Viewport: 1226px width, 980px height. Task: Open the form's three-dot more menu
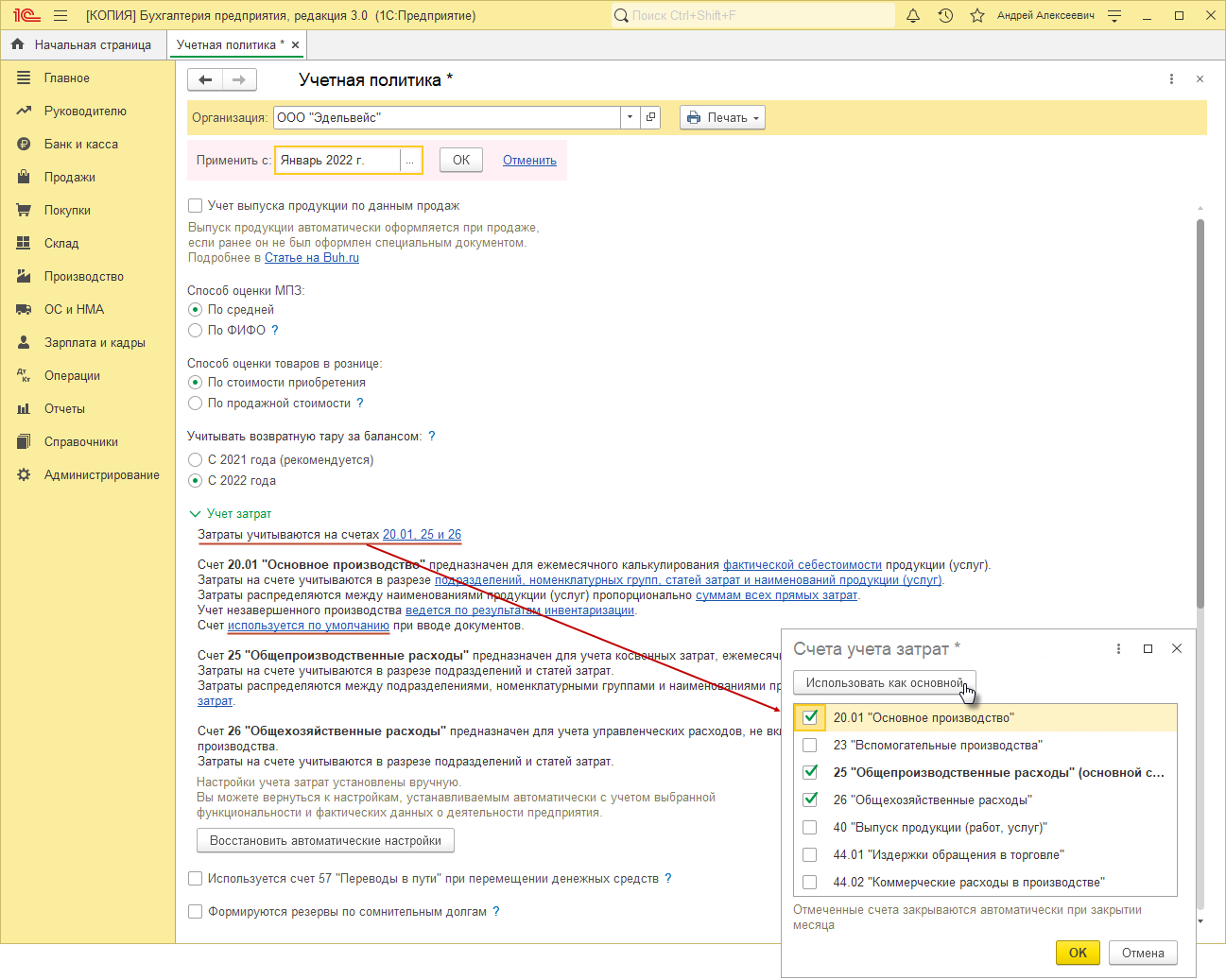click(1171, 79)
